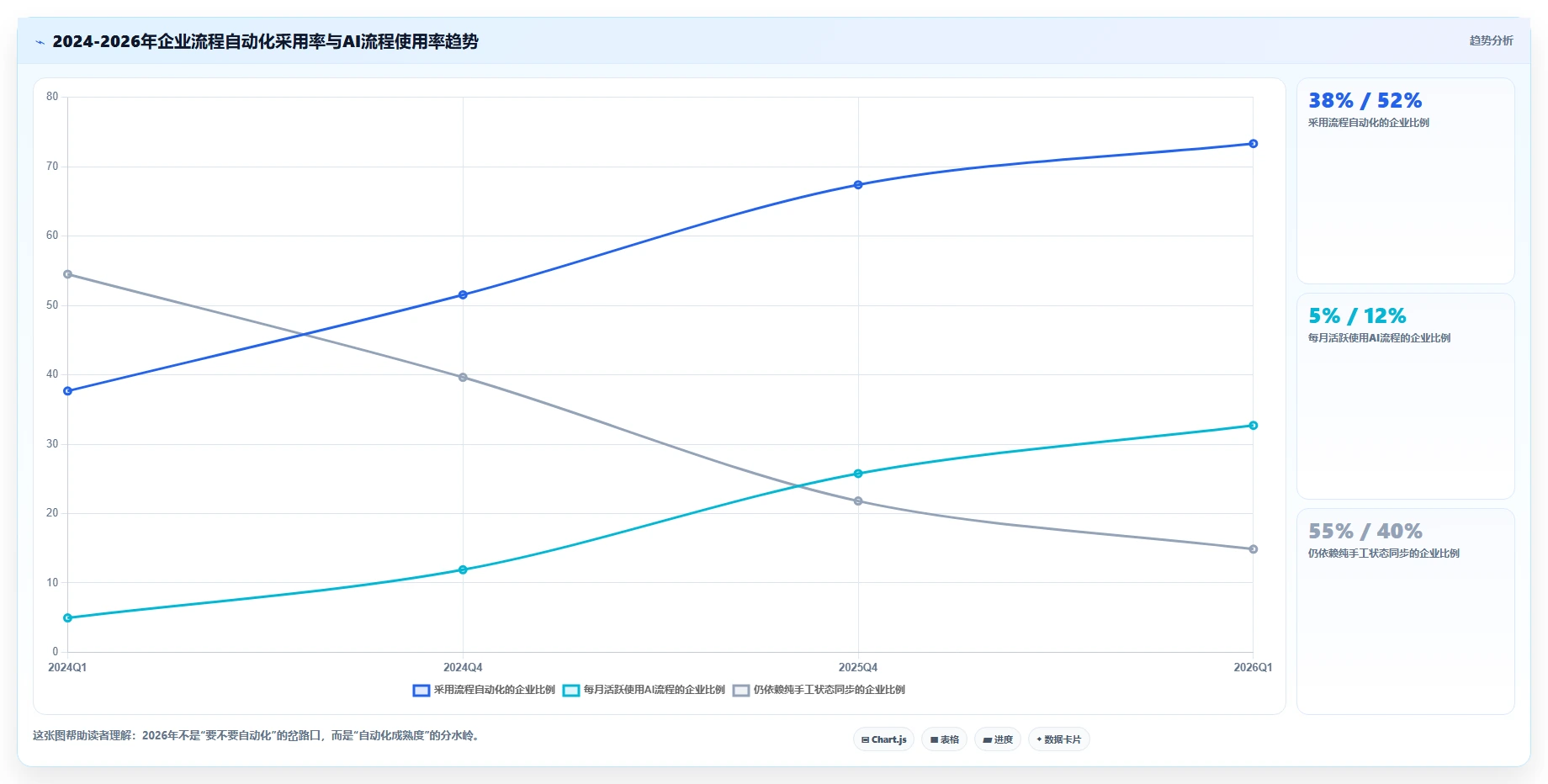Click the 每月活跃使用AI流程的企业比例 card caption
The height and width of the screenshot is (784, 1548).
pyautogui.click(x=1379, y=338)
